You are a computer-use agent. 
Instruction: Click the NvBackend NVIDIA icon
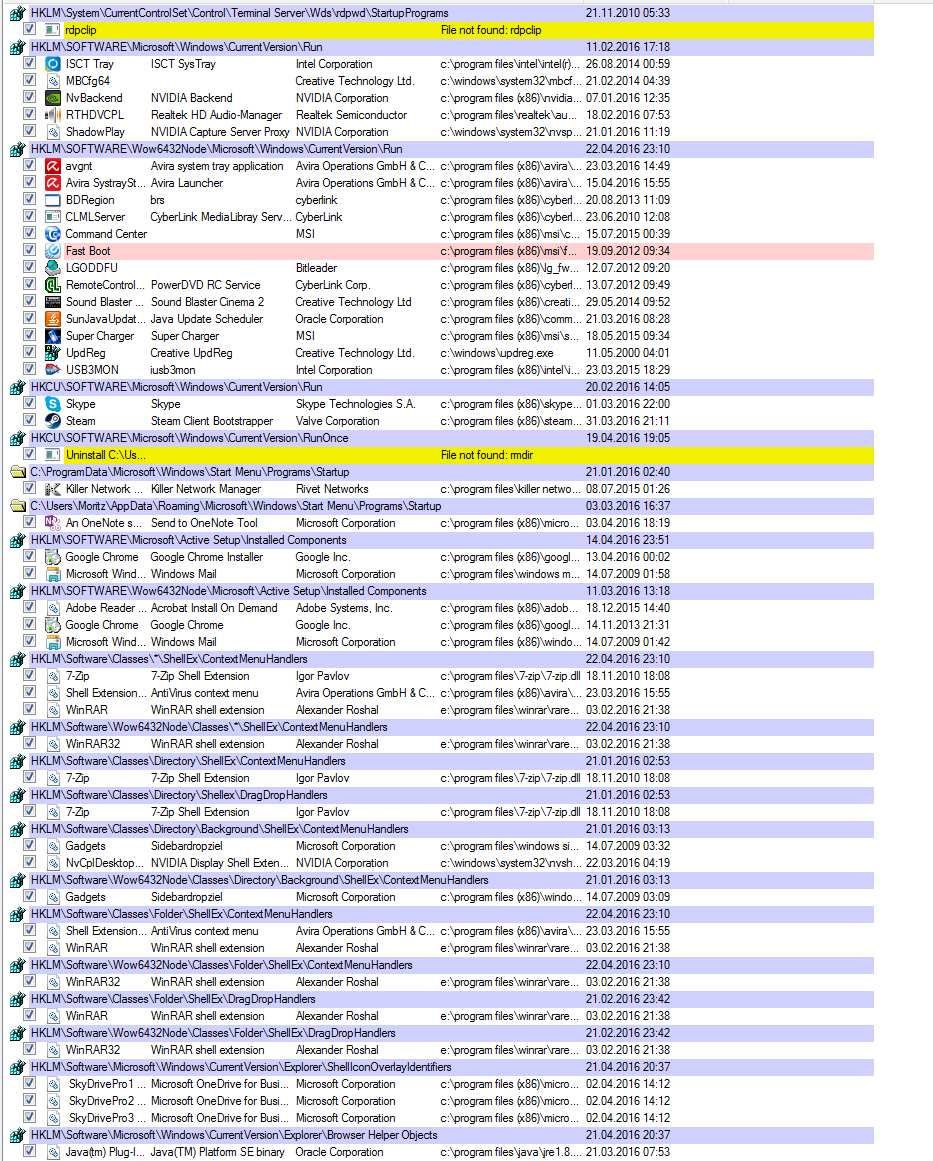point(53,98)
